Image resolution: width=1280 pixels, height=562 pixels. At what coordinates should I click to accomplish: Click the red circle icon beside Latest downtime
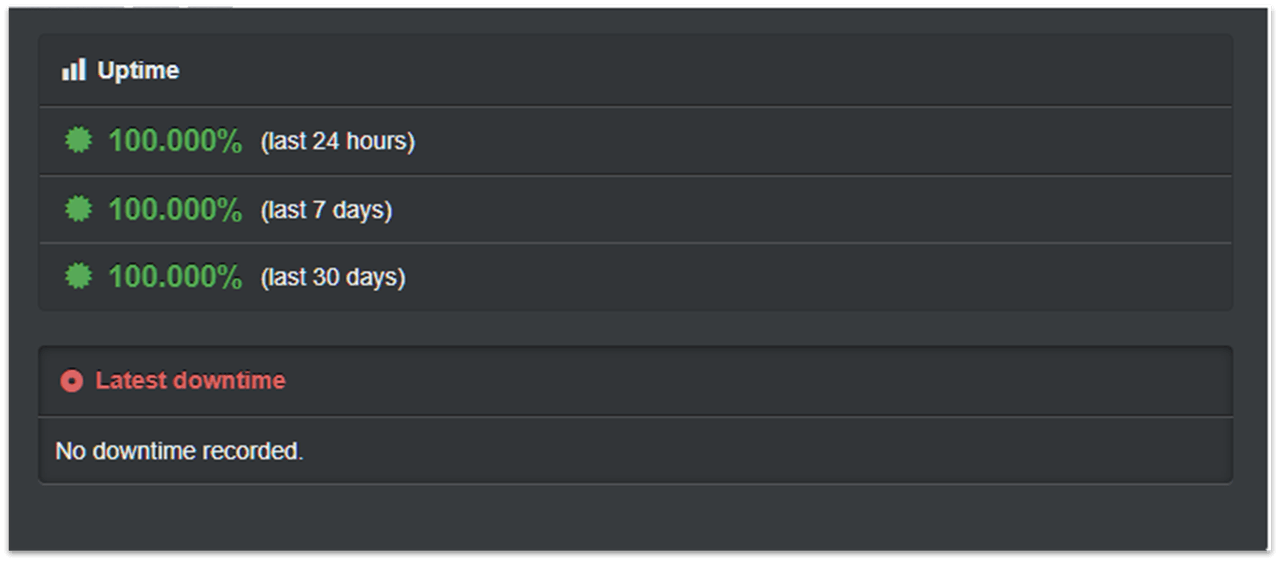point(71,381)
